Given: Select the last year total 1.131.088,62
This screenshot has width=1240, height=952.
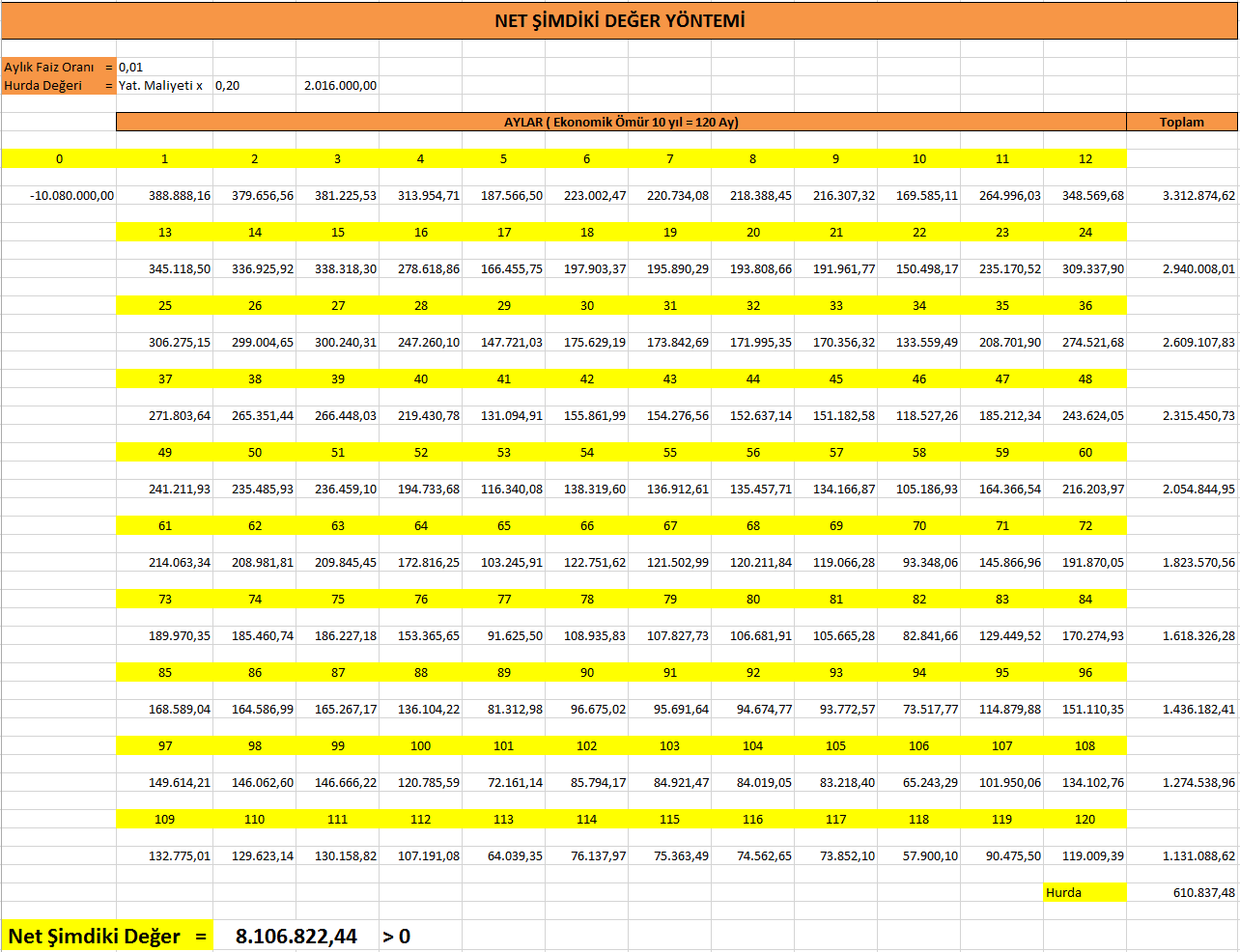Looking at the screenshot, I should coord(1198,856).
